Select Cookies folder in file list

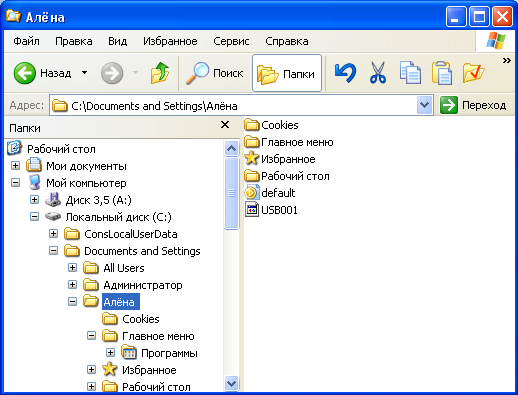tap(271, 125)
